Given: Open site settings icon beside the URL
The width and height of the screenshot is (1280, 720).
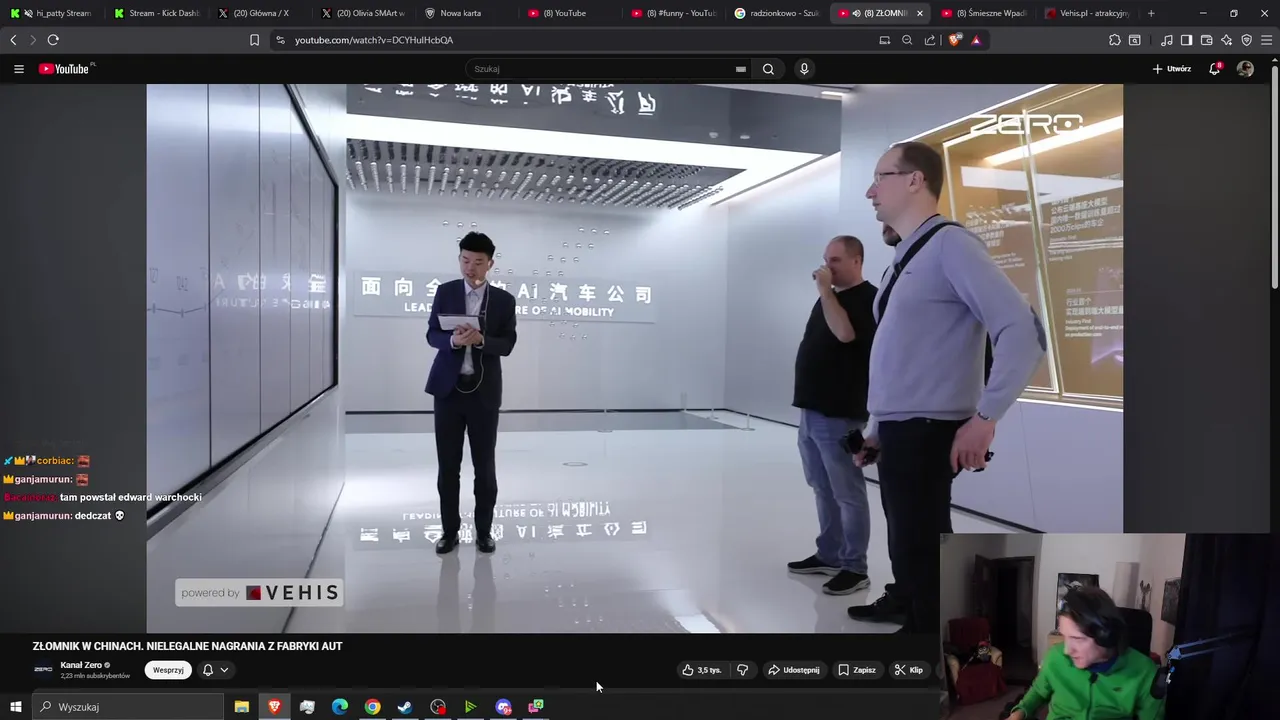Looking at the screenshot, I should 280,40.
